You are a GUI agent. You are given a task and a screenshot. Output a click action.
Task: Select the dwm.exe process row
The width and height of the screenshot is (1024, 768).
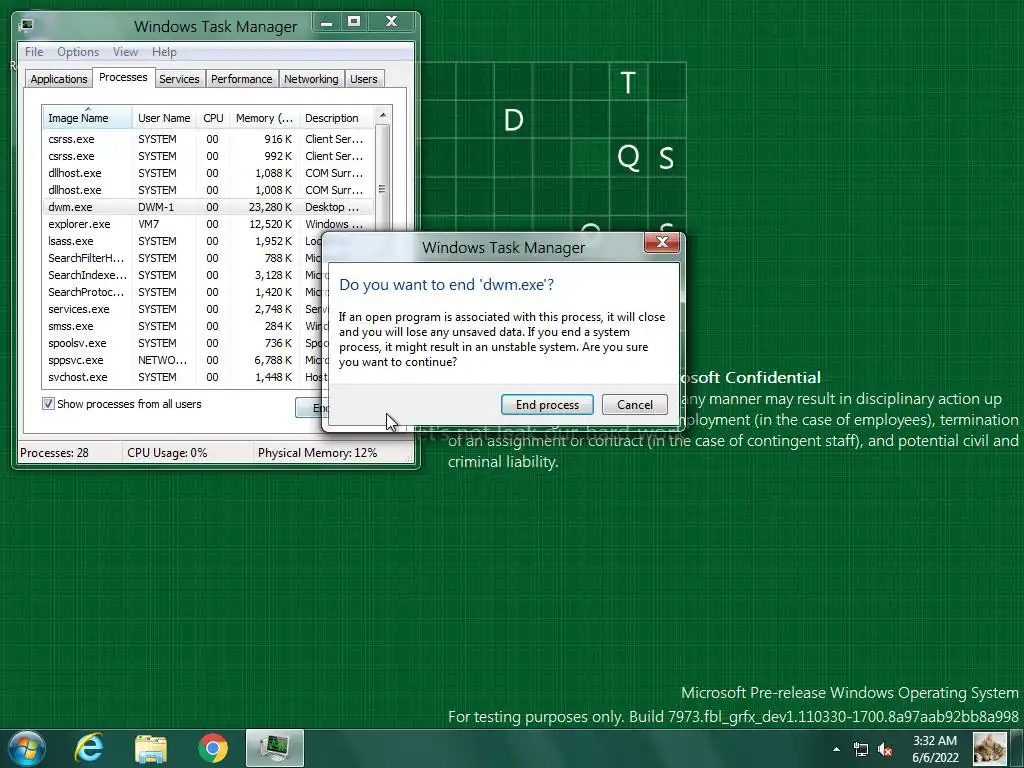pos(208,207)
